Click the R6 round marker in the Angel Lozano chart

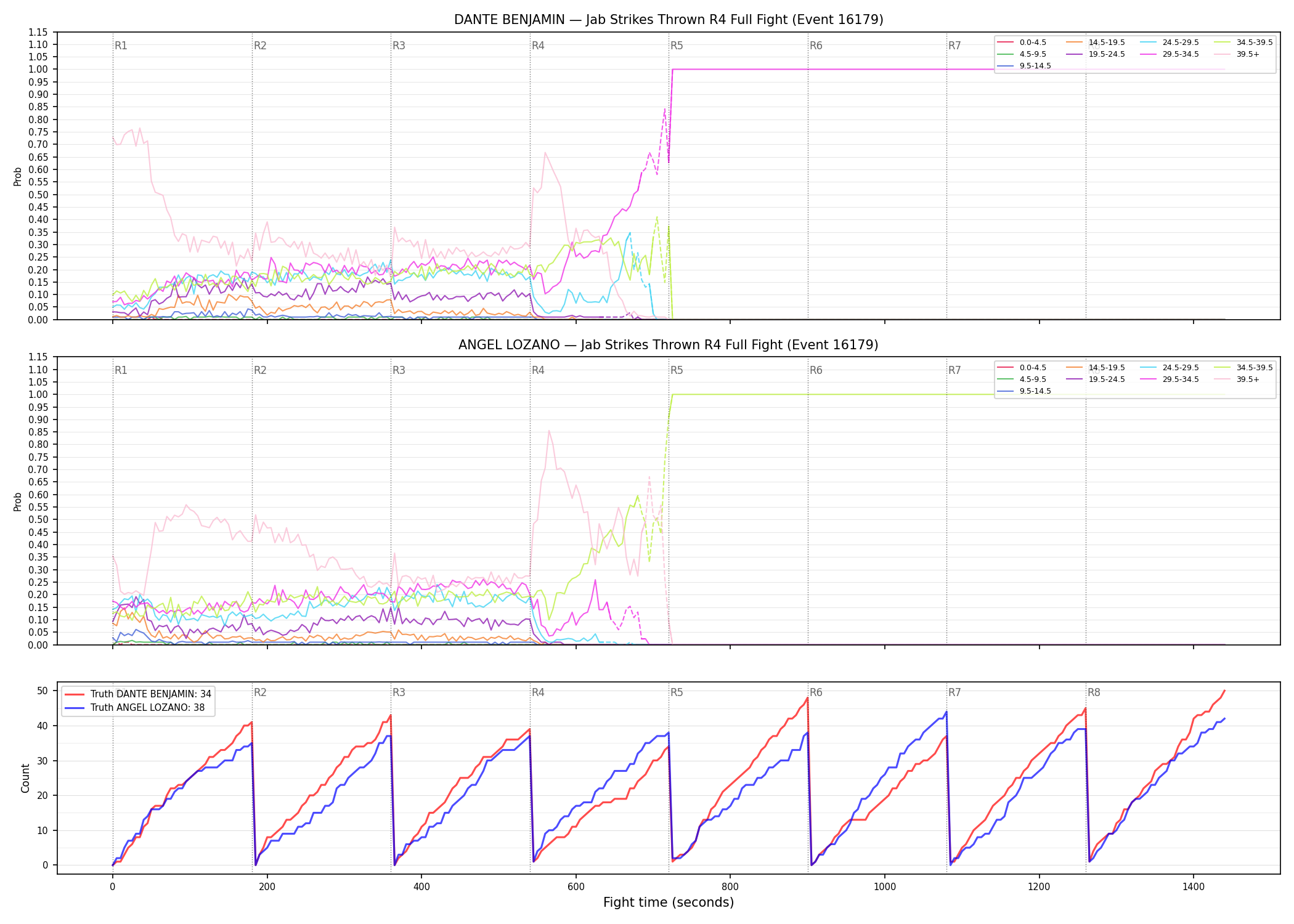[816, 370]
